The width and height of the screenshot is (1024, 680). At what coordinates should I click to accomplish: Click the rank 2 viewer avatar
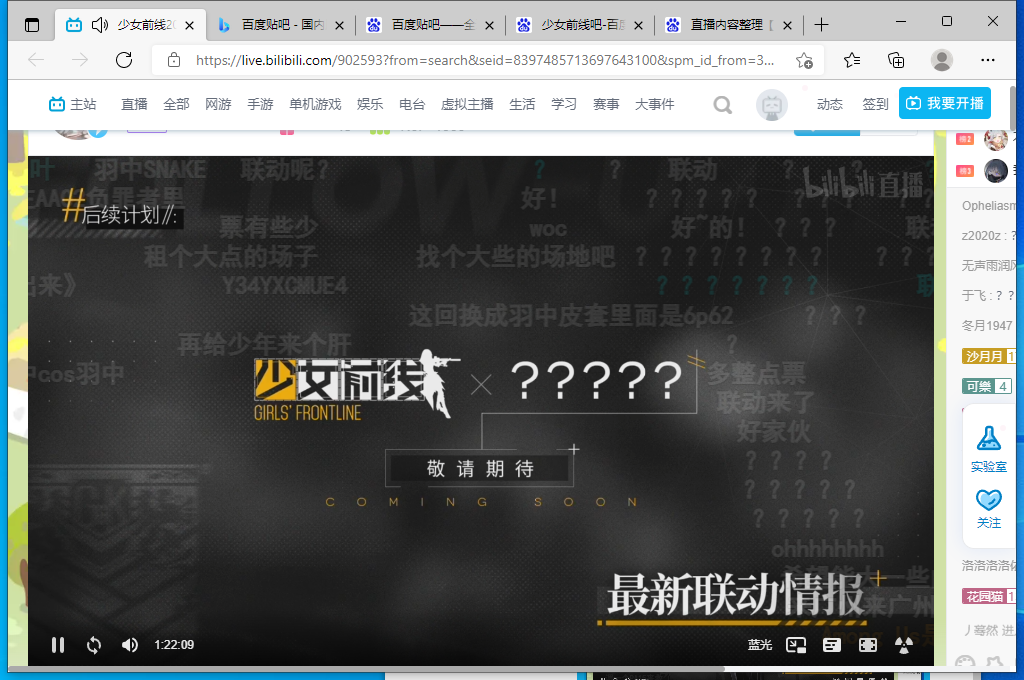click(x=995, y=139)
